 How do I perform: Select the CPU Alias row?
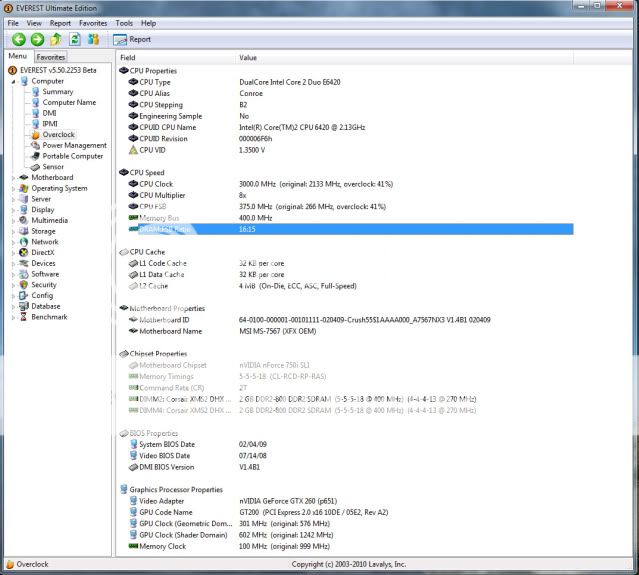pos(350,93)
